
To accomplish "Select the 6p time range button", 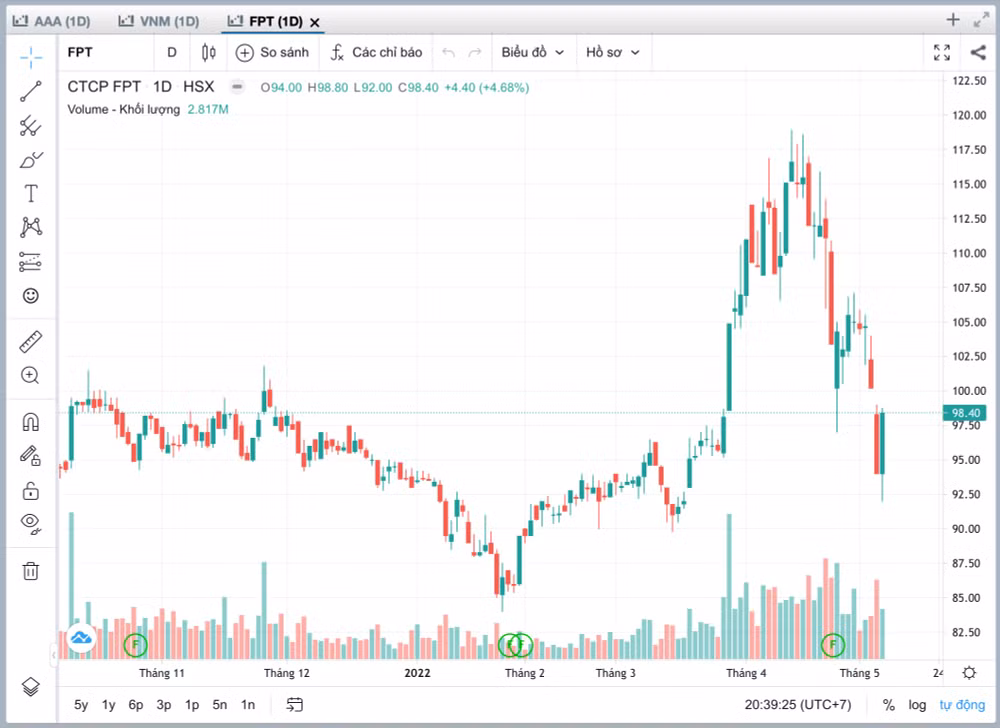I will click(x=135, y=704).
